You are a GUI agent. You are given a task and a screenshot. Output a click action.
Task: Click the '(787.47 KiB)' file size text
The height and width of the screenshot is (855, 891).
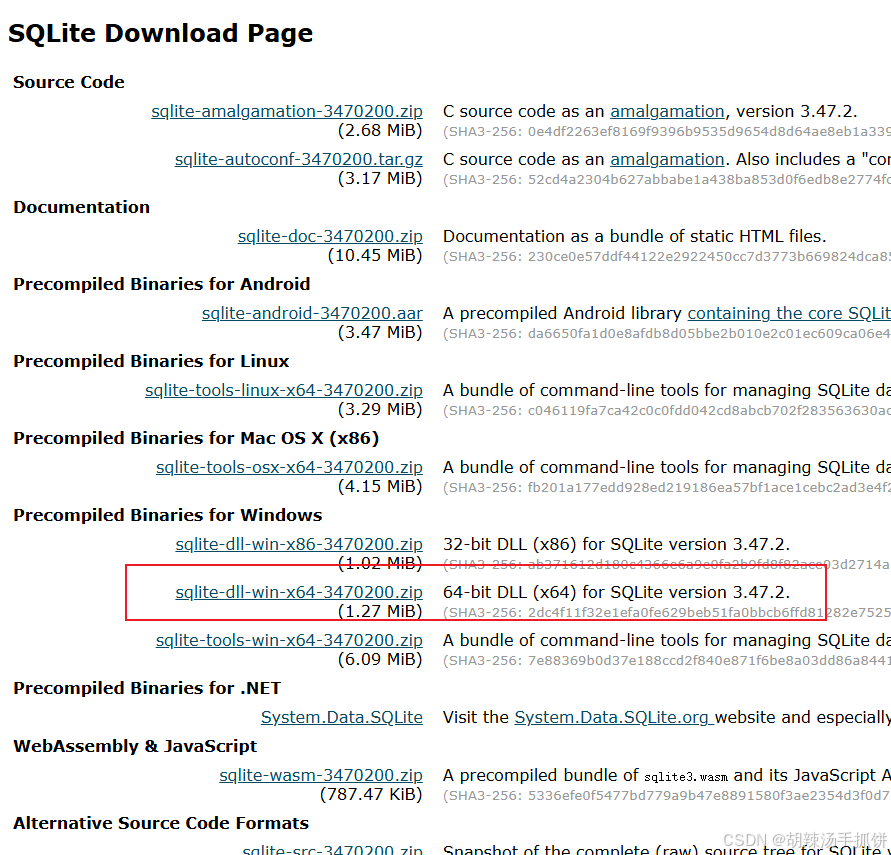(372, 794)
